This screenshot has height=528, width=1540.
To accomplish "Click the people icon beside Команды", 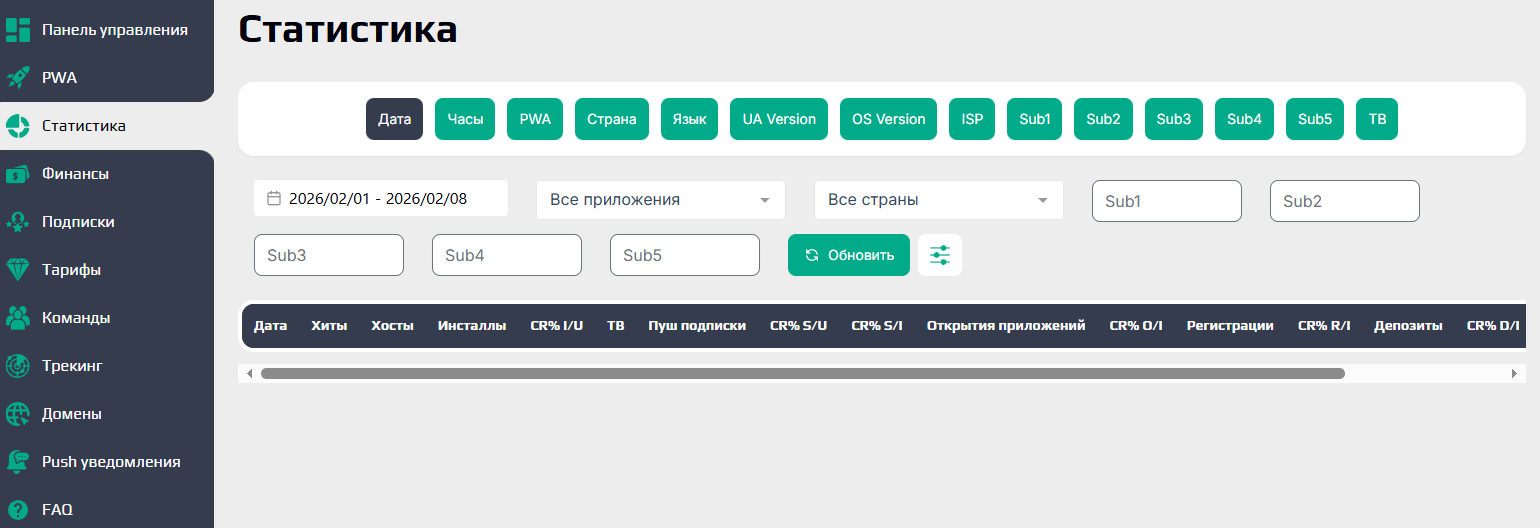I will click(x=18, y=318).
